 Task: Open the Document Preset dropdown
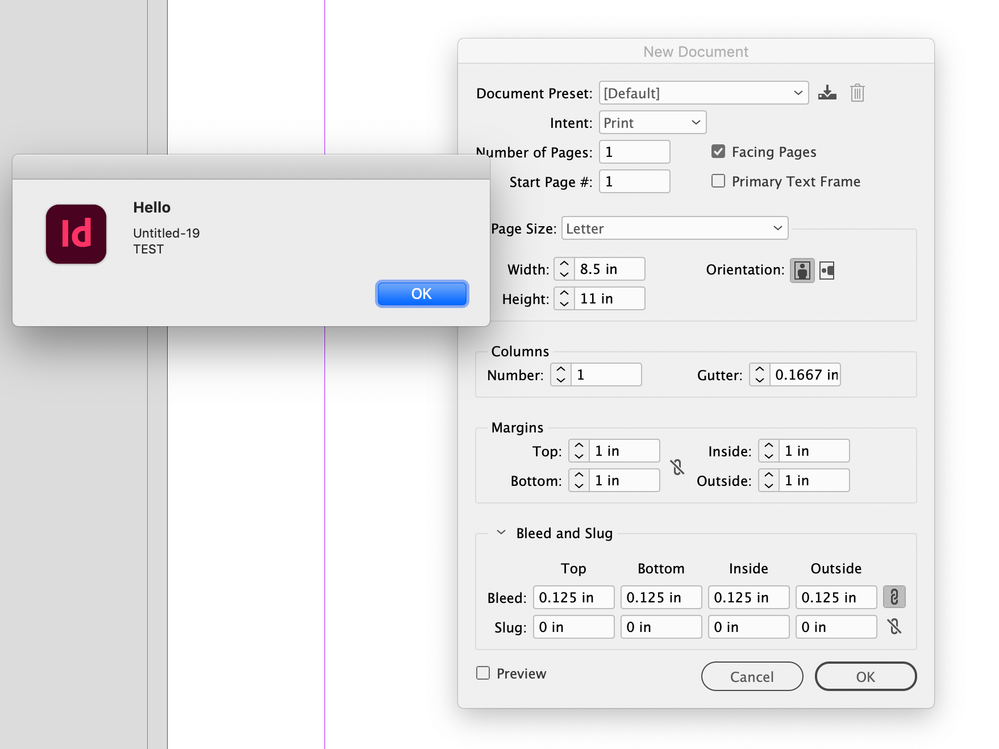click(703, 93)
